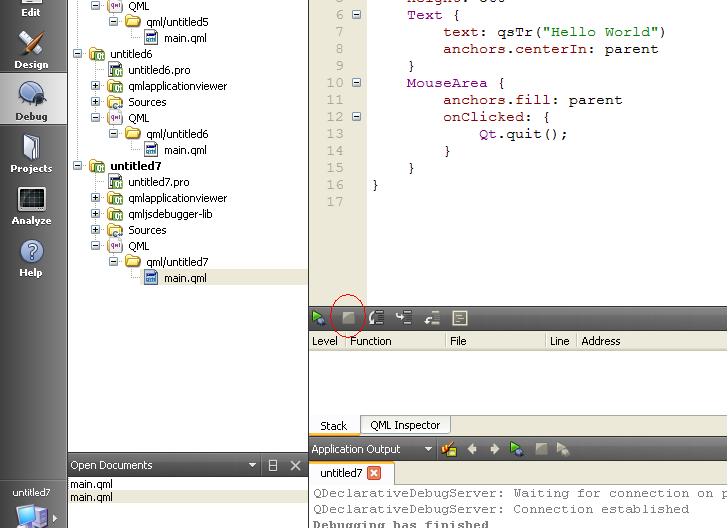Collapse the untitled7 project node
Viewport: 728px width, 528px height.
point(78,165)
